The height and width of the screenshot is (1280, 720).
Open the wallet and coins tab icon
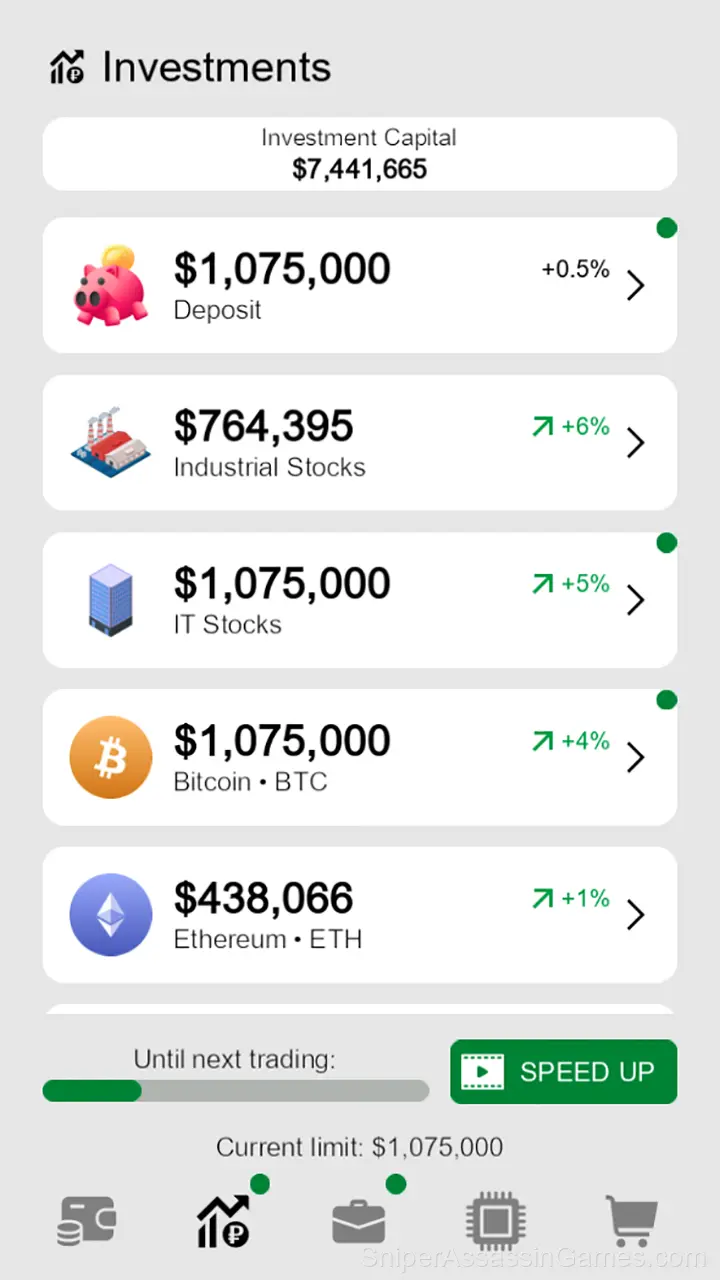pos(87,1221)
